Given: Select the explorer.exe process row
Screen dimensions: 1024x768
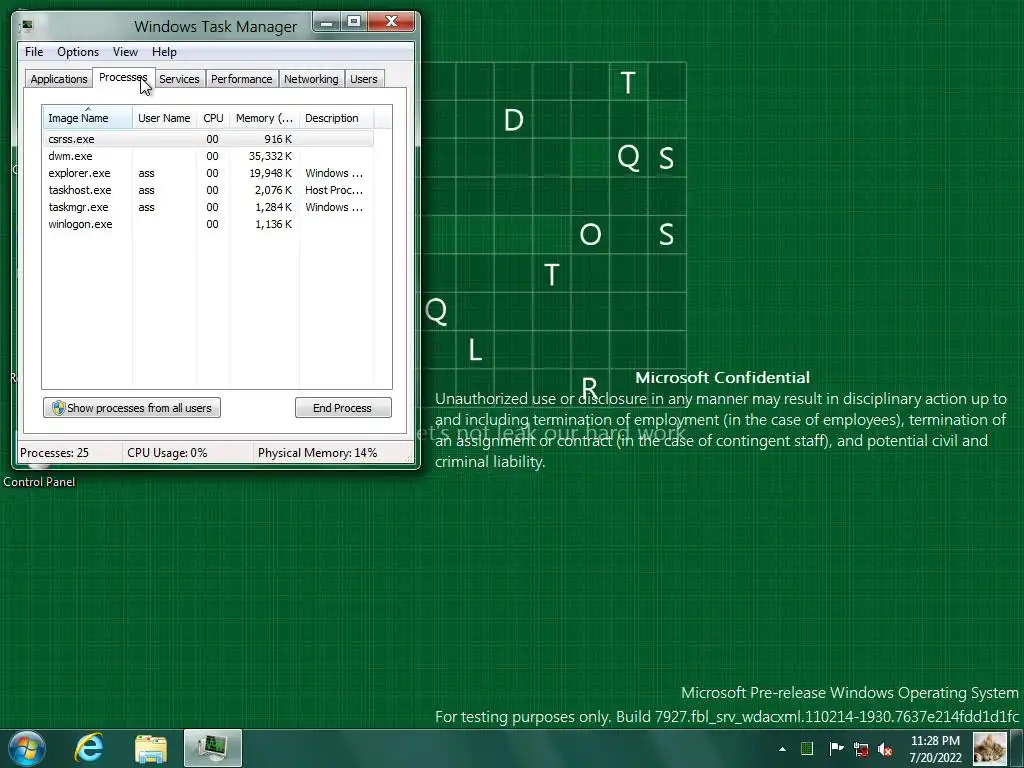Looking at the screenshot, I should 208,173.
